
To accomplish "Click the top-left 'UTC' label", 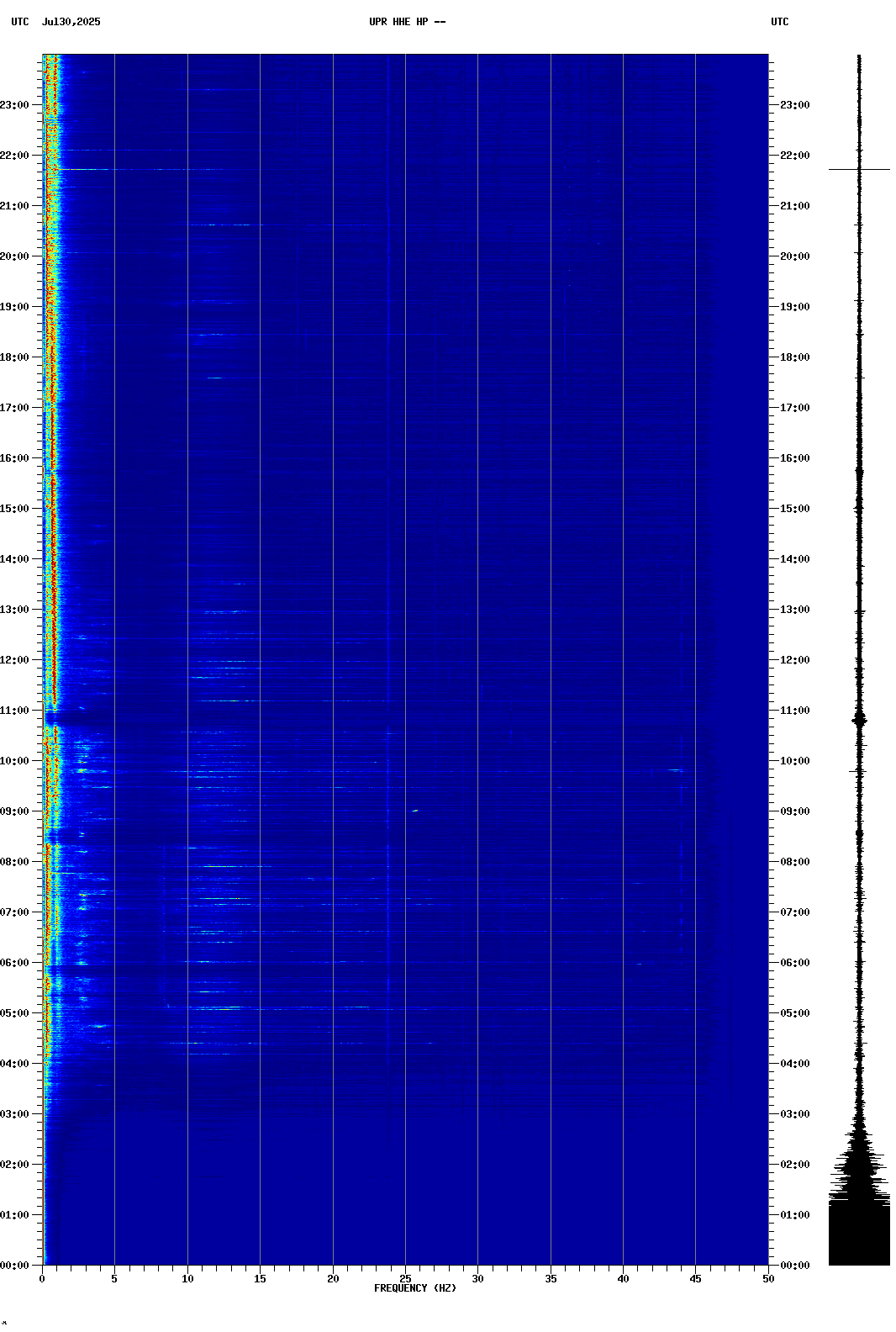I will 19,22.
